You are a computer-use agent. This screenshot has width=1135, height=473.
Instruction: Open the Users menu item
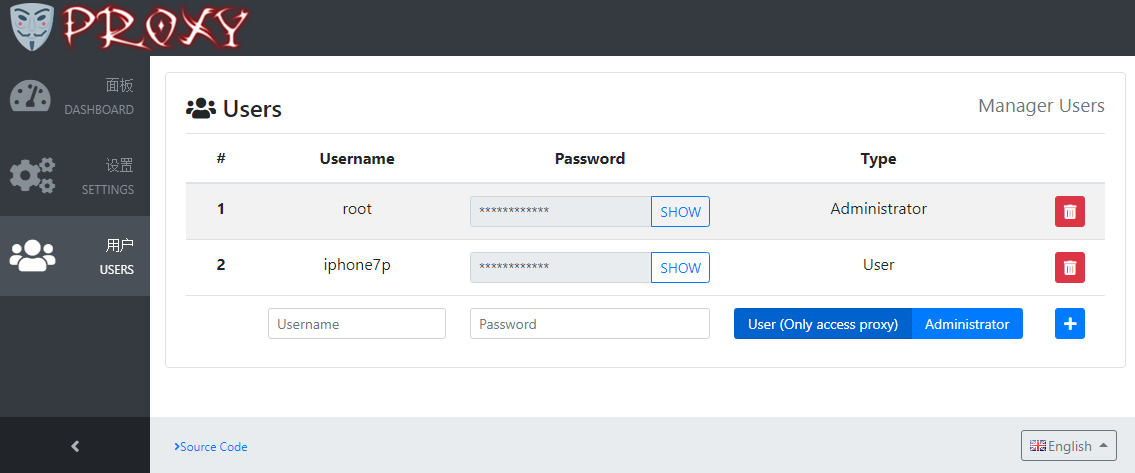[x=75, y=256]
